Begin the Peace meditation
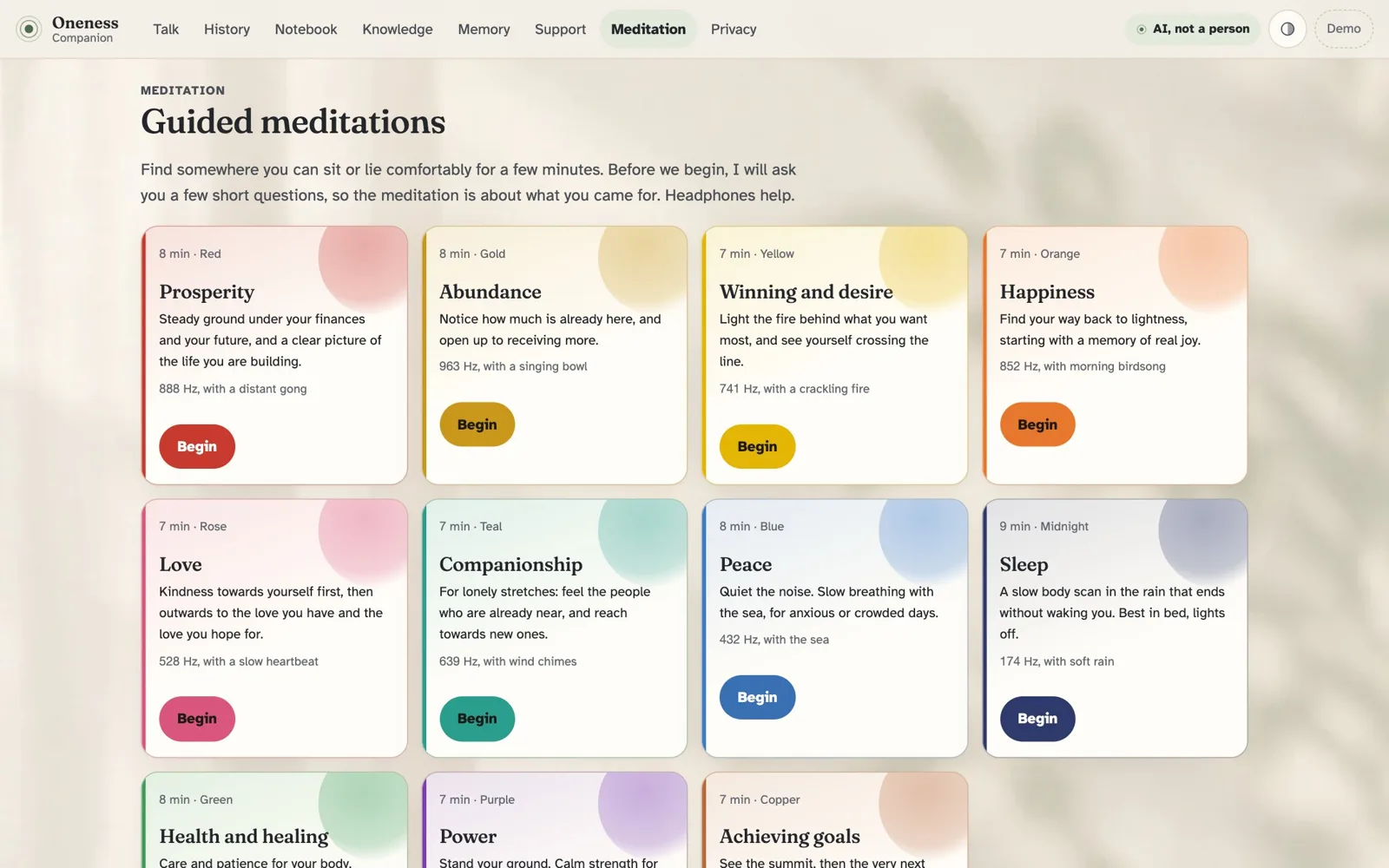 [x=757, y=697]
